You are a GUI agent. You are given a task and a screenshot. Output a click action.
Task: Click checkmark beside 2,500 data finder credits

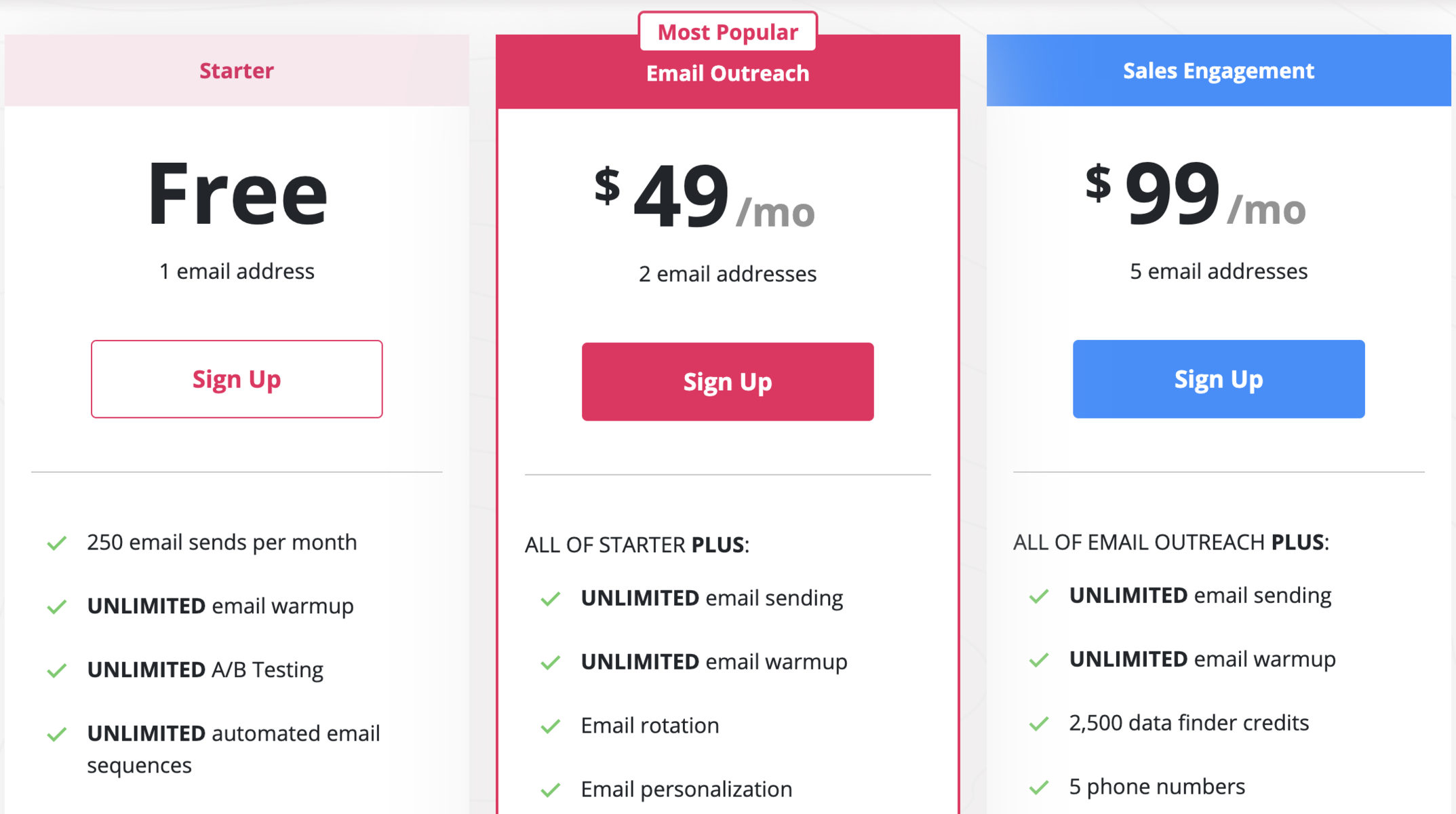(1039, 723)
